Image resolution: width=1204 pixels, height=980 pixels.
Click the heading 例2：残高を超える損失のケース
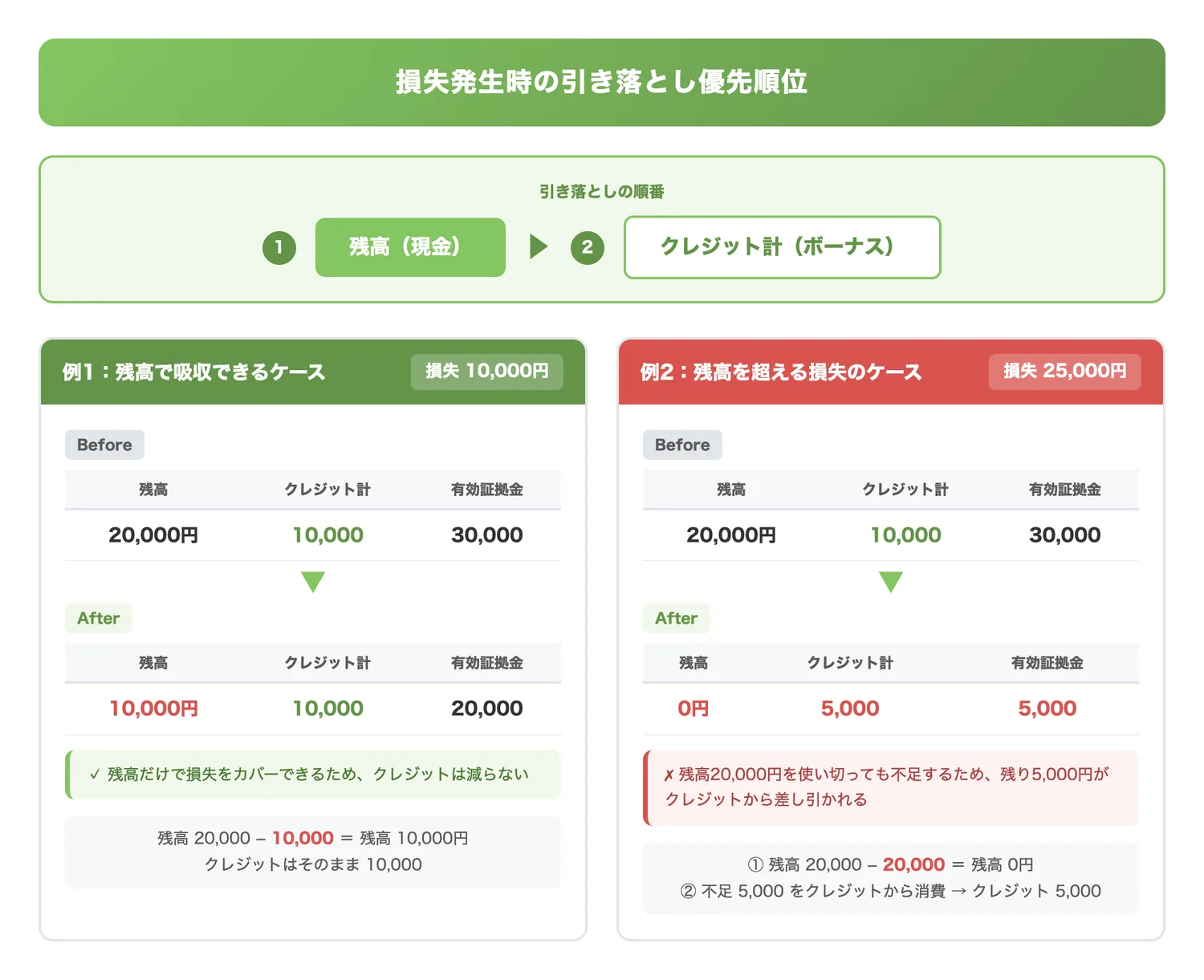tap(781, 372)
